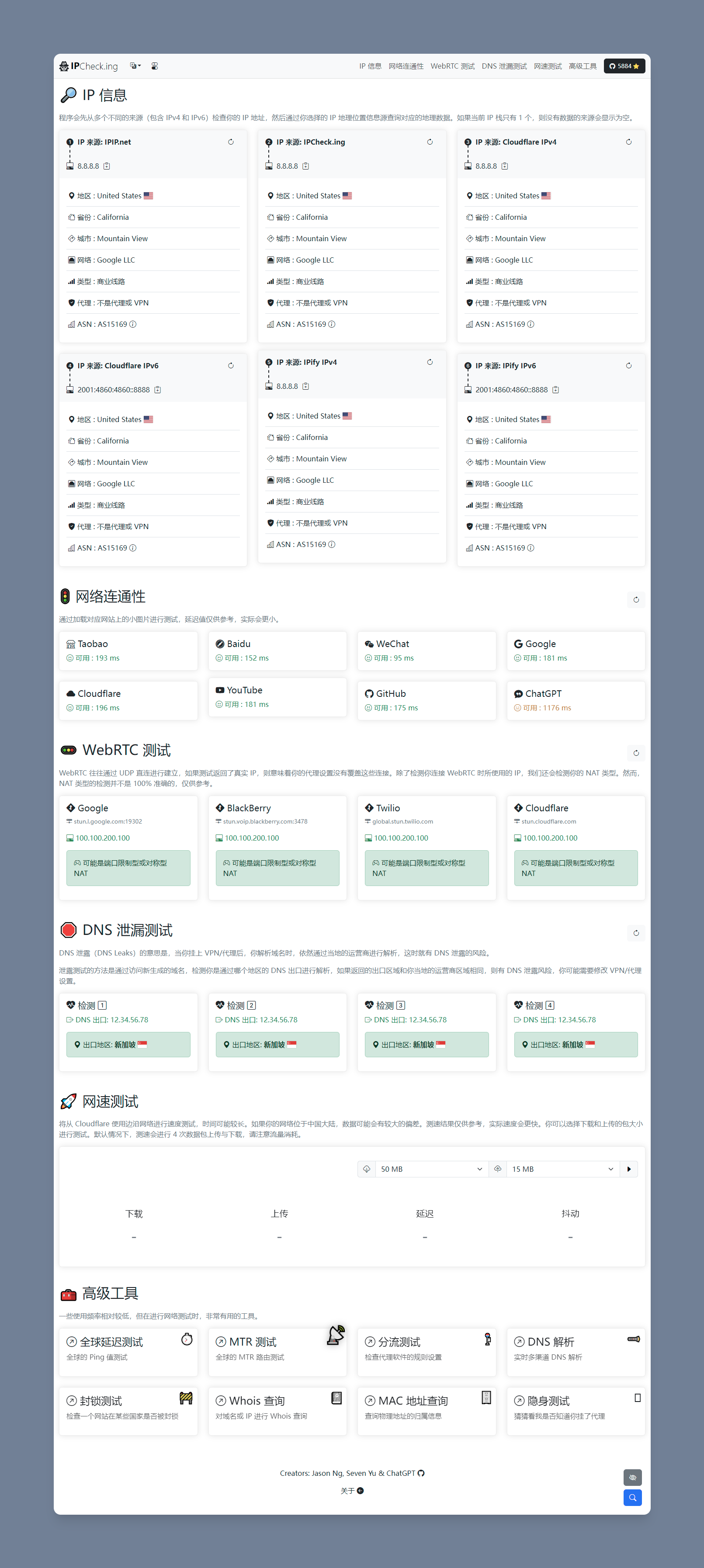Refresh the IPify IPv4 source card
The width and height of the screenshot is (704, 1568).
(x=430, y=362)
